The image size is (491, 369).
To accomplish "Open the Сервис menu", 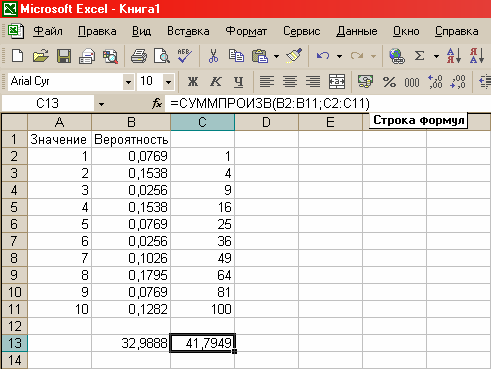I will (x=302, y=31).
